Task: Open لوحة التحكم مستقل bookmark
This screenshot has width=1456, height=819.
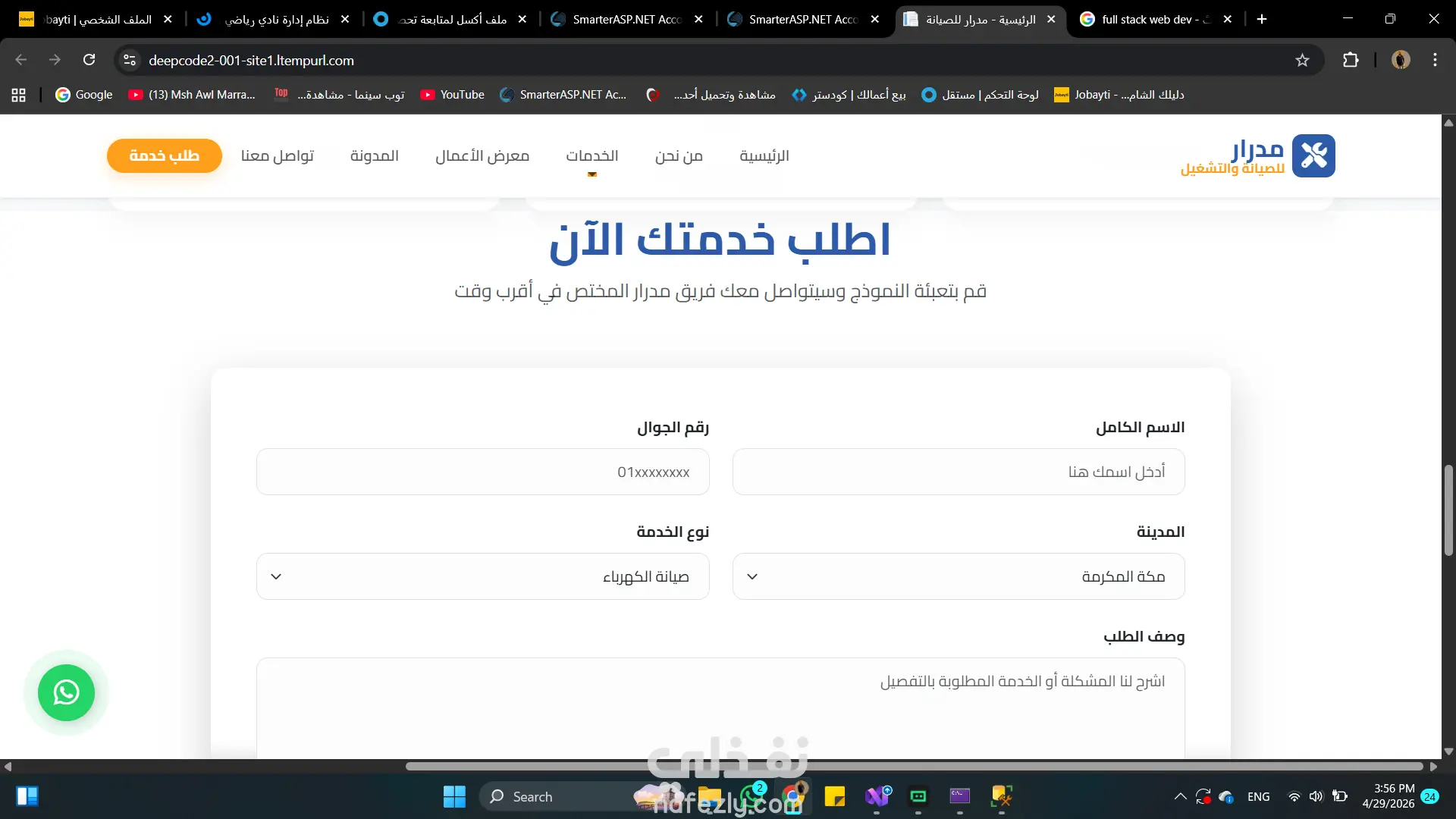Action: [980, 95]
